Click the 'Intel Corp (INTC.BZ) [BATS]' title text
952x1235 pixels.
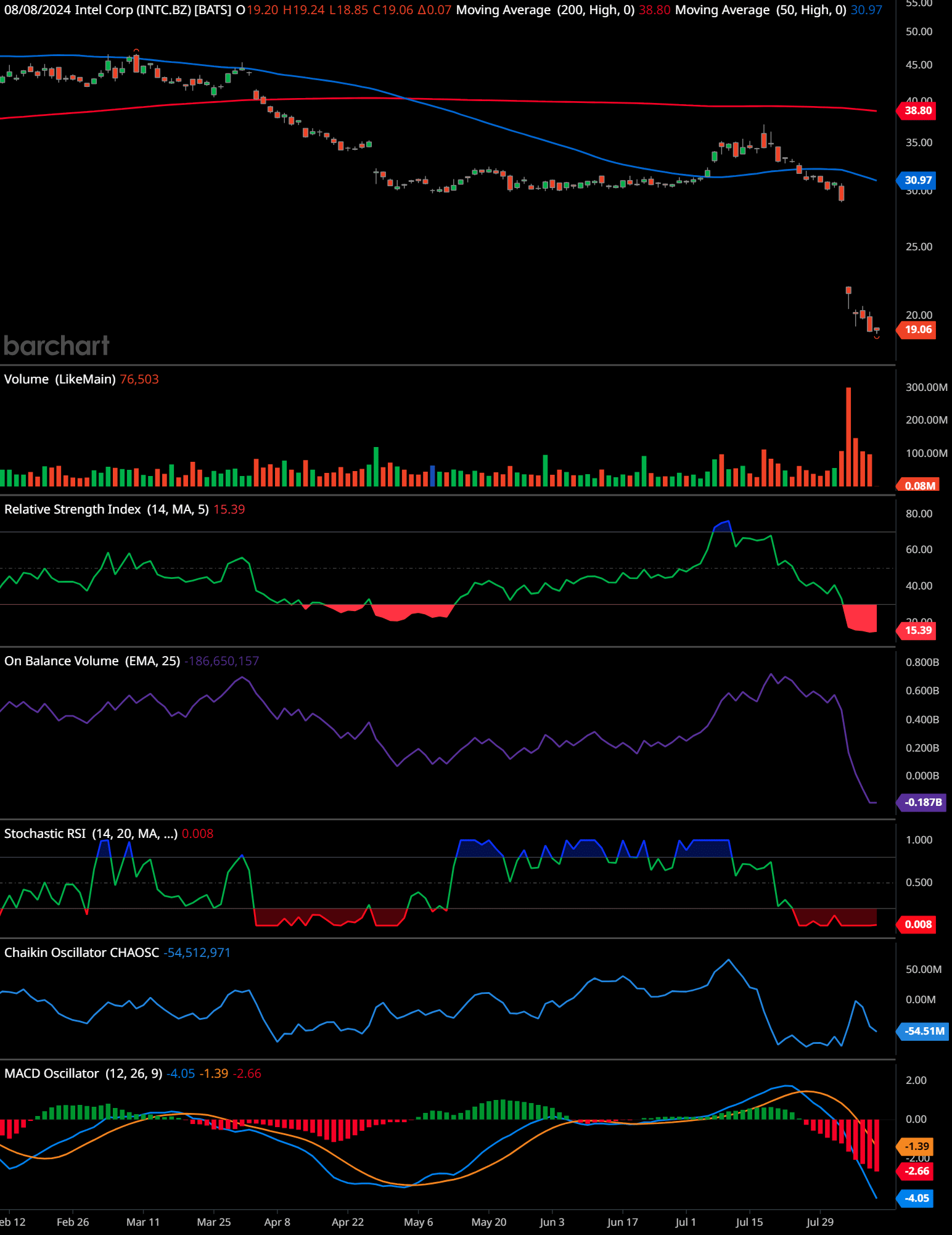(x=153, y=10)
